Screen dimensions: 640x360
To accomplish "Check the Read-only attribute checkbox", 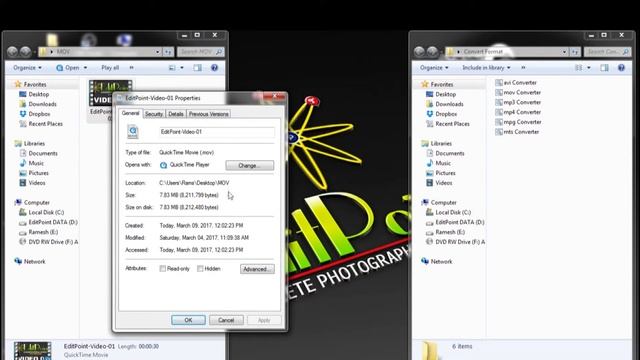I will click(x=163, y=269).
